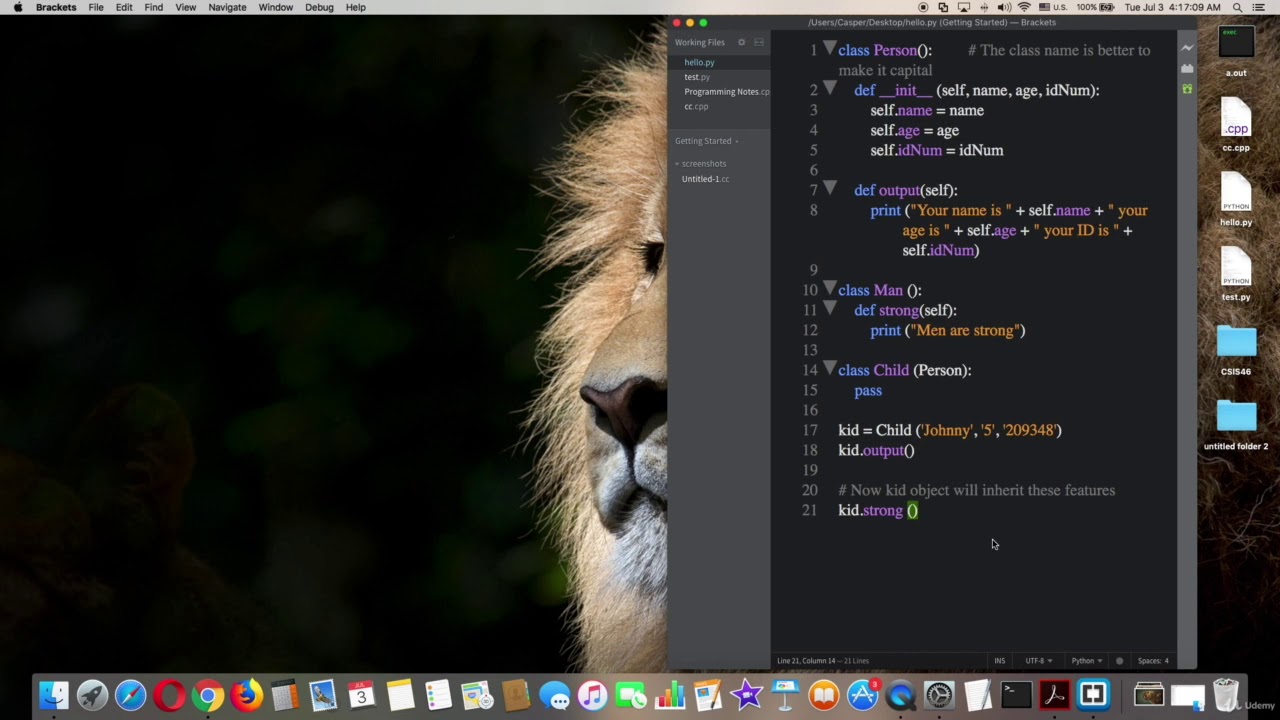1280x720 pixels.
Task: Select untitled folder 2 on desktop
Action: pyautogui.click(x=1236, y=425)
